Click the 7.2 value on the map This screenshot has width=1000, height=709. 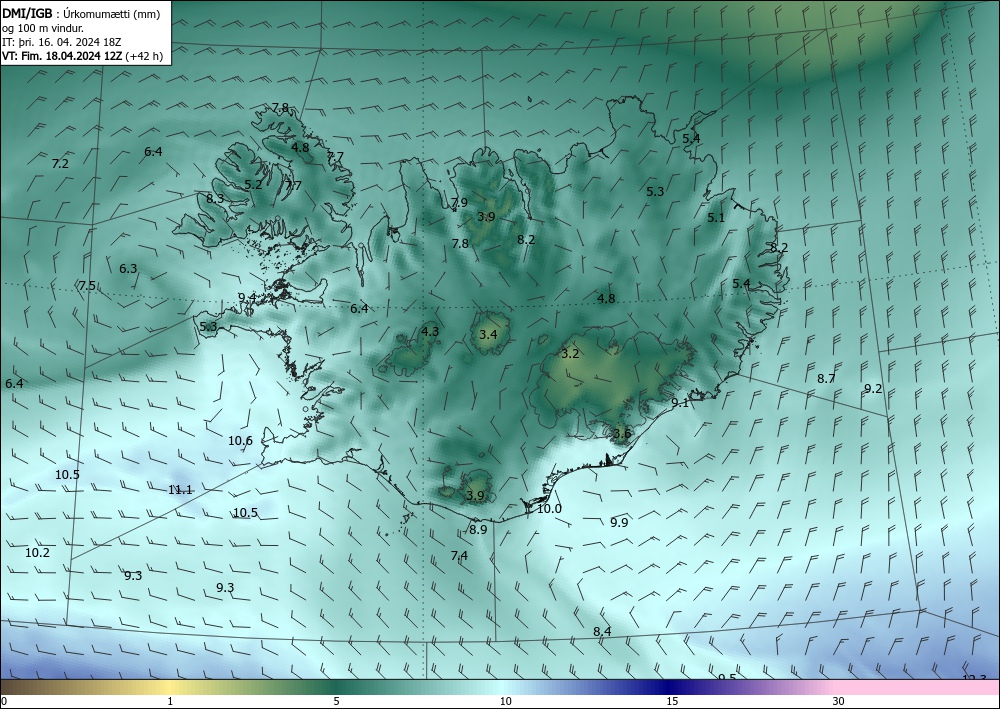point(60,164)
